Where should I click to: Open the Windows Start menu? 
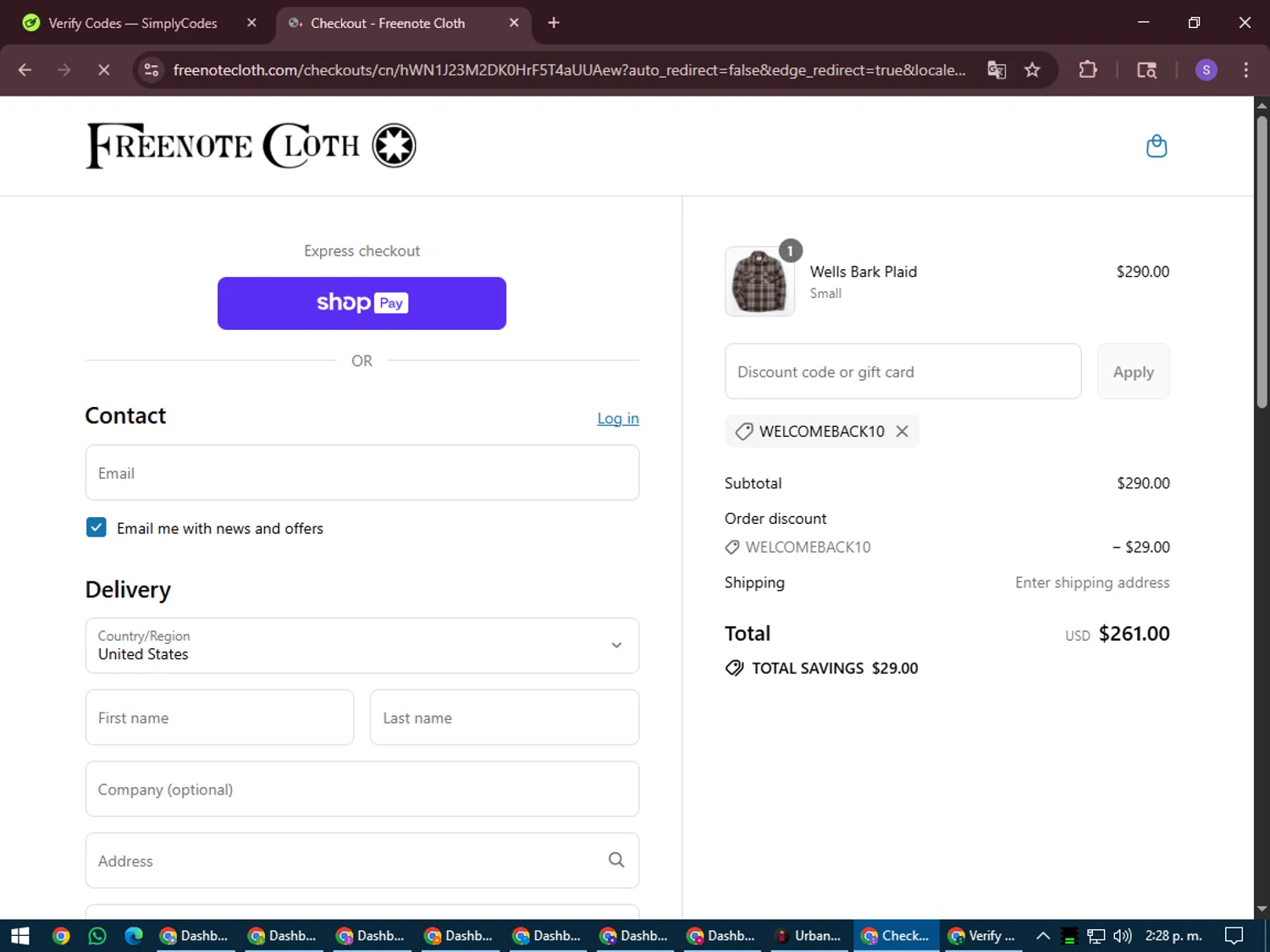tap(20, 936)
